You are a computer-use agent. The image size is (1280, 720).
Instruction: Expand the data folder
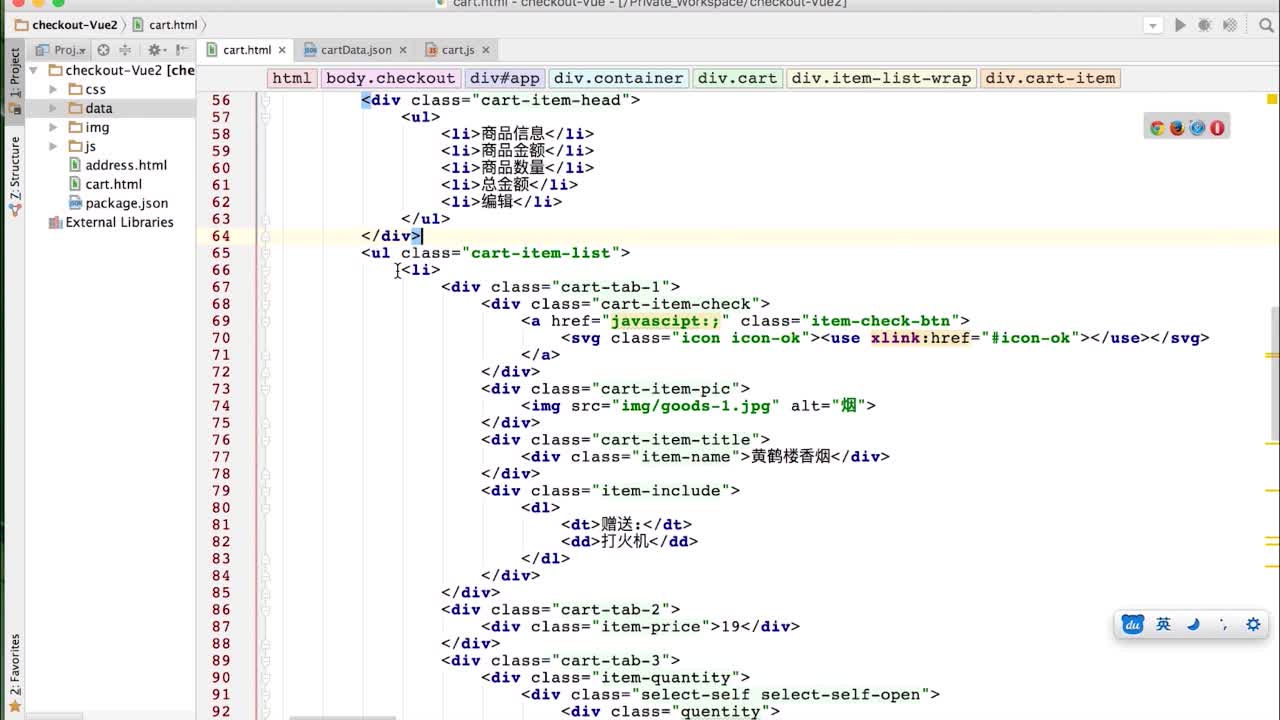coord(53,108)
